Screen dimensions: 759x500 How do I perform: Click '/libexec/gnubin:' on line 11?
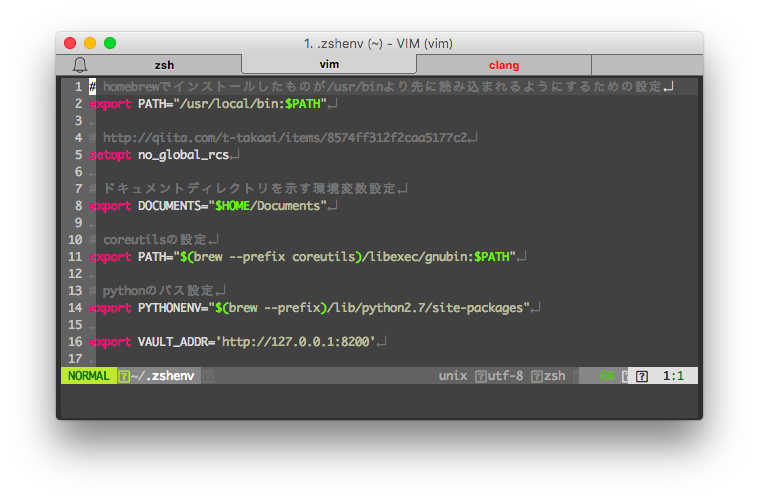[x=418, y=257]
